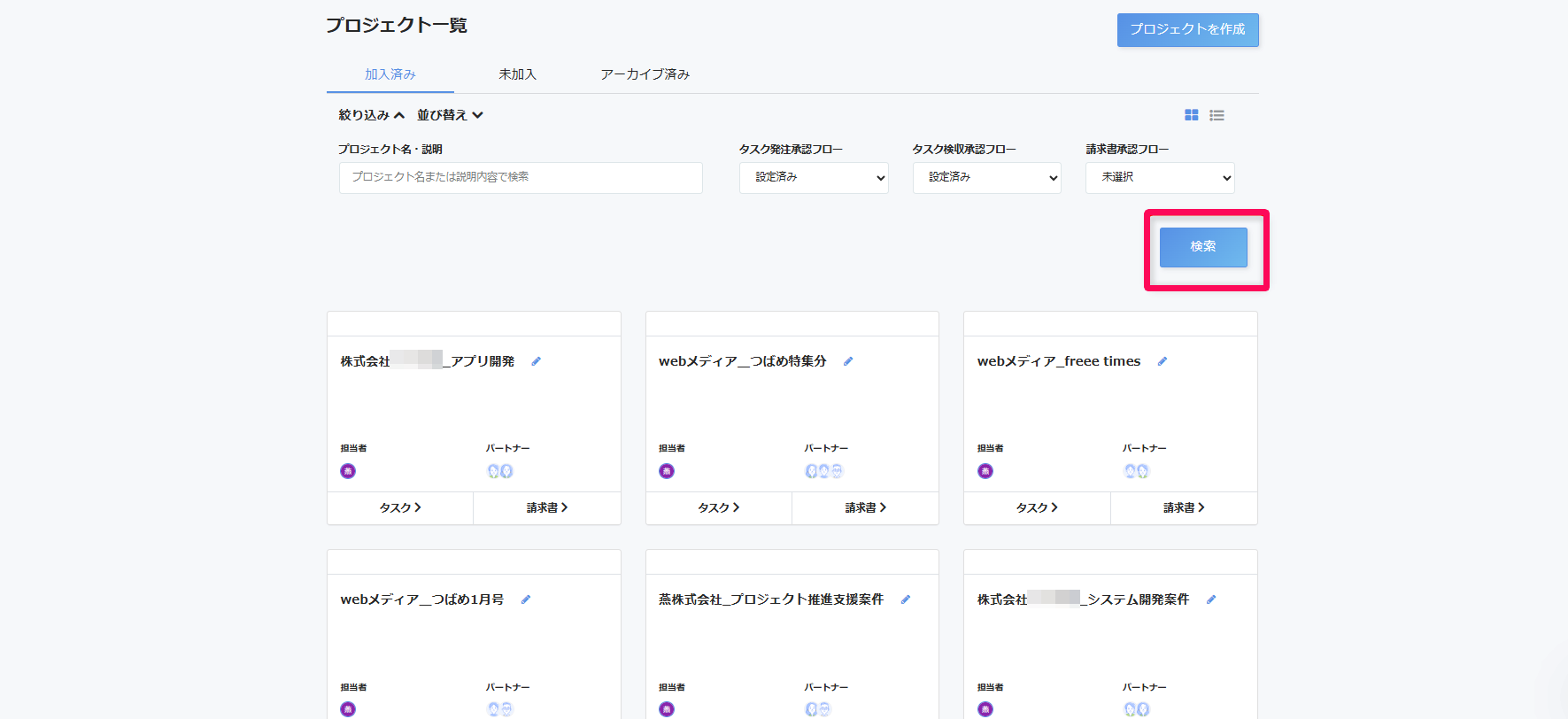Open 請求書 for webメディア_freee times
The height and width of the screenshot is (719, 1568).
pyautogui.click(x=1184, y=508)
